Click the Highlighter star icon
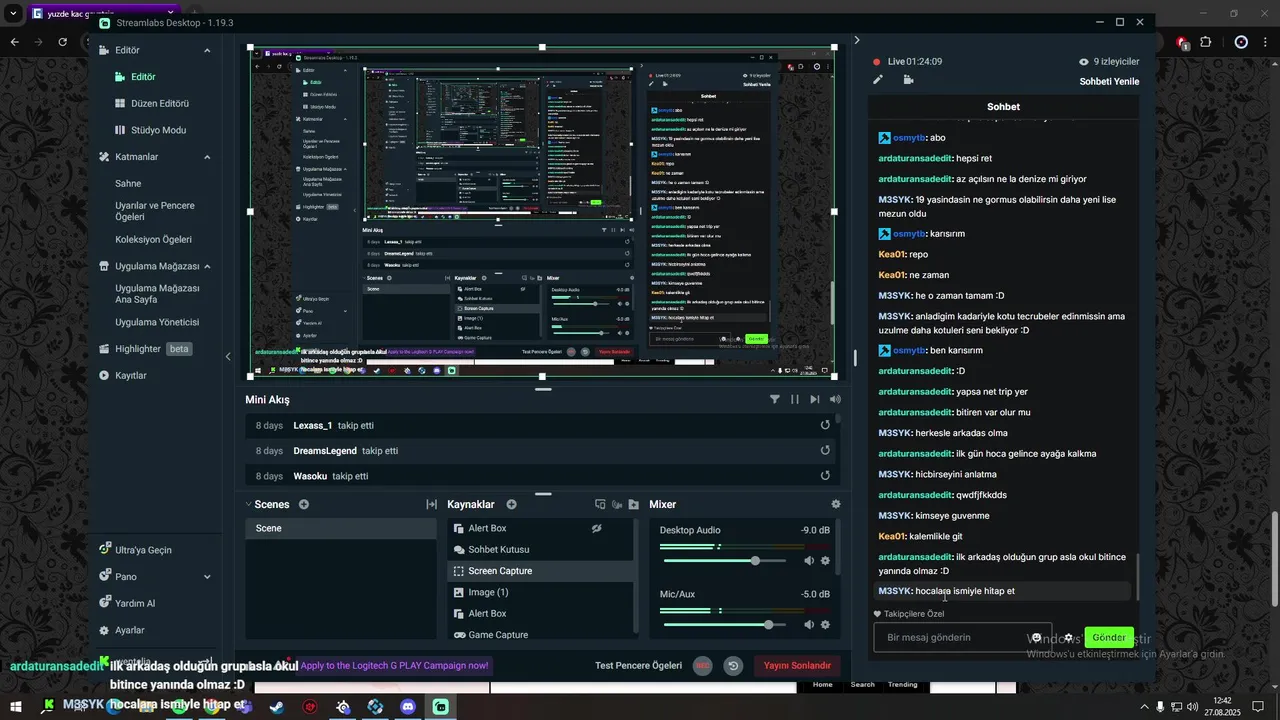This screenshot has width=1280, height=720. tap(104, 349)
